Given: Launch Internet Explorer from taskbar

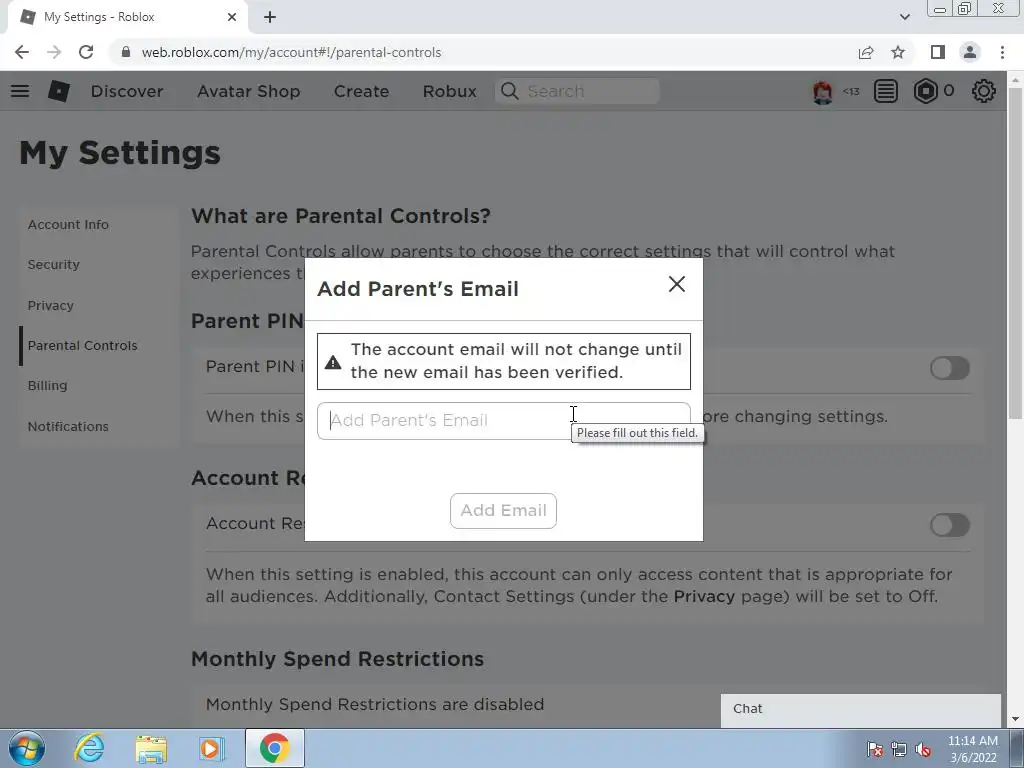Looking at the screenshot, I should tap(89, 748).
